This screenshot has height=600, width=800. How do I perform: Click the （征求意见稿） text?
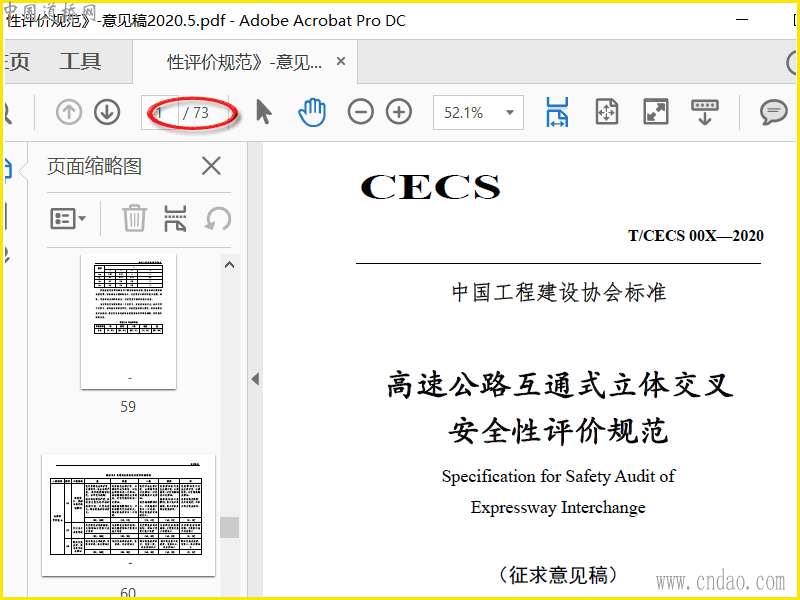click(x=558, y=575)
